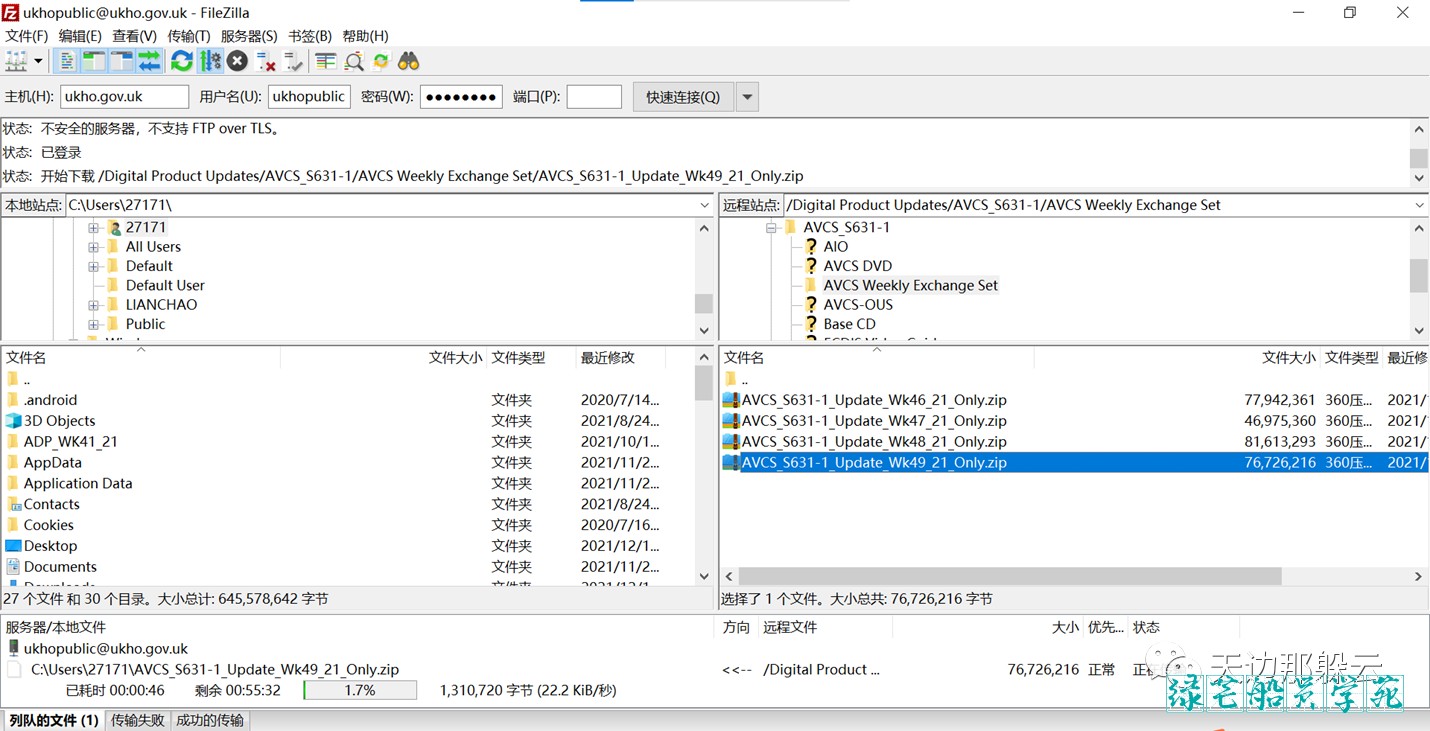
Task: Select AIO folder in remote tree
Action: pos(836,247)
